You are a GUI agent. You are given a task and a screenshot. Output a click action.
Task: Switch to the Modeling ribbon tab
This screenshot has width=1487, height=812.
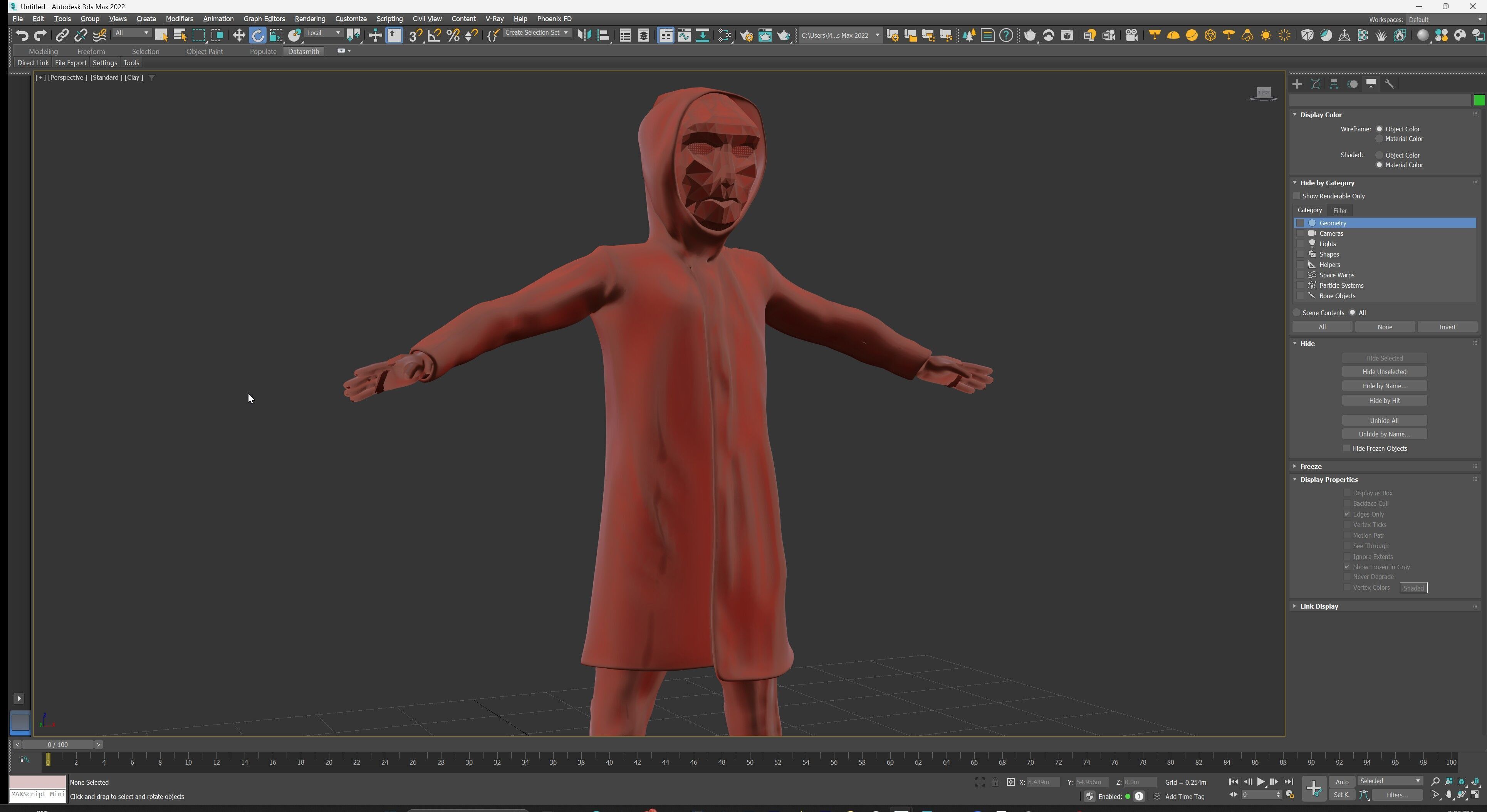(x=43, y=51)
